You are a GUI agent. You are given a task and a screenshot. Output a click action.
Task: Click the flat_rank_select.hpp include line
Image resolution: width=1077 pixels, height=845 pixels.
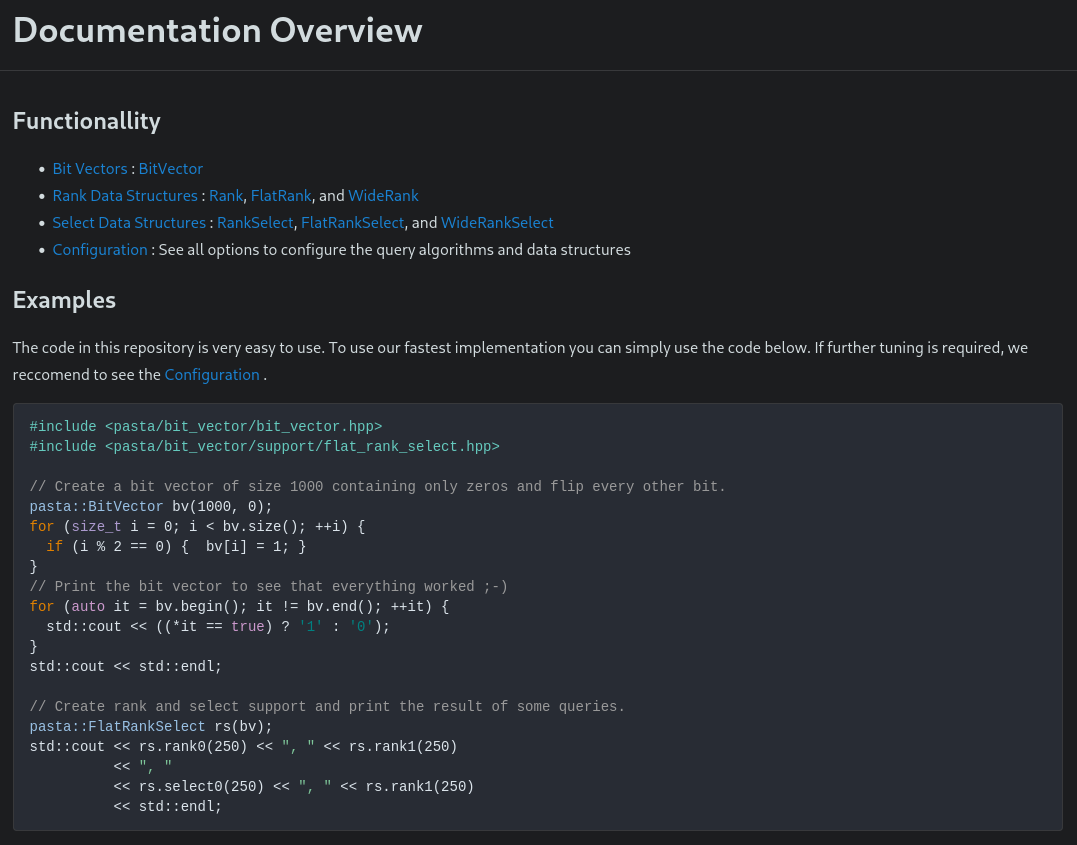(x=264, y=447)
